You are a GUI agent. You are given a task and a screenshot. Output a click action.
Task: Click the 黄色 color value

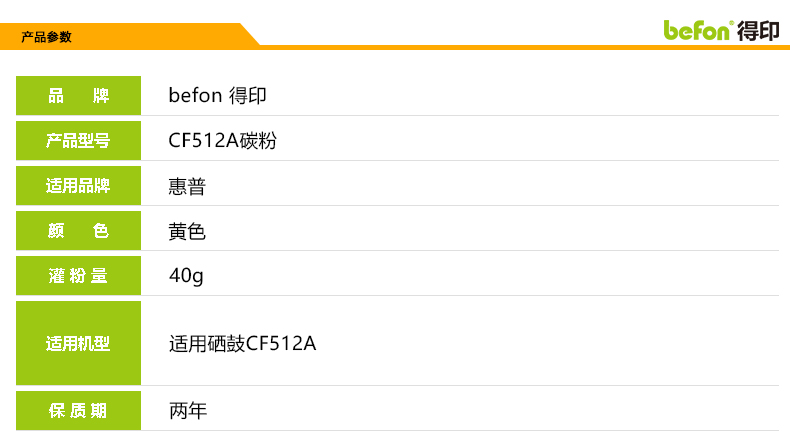187,231
